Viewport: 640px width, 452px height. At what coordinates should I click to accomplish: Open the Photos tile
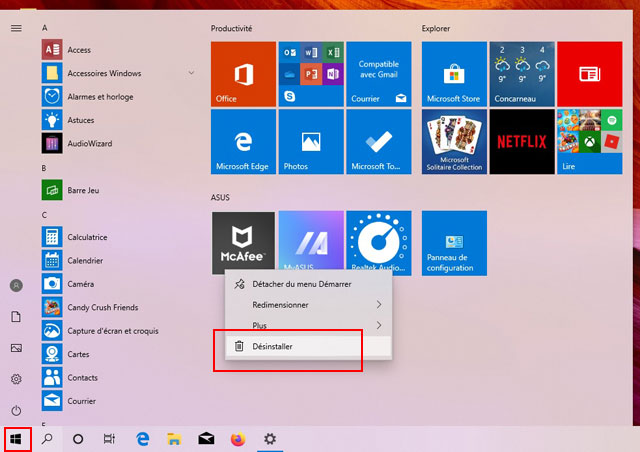311,142
